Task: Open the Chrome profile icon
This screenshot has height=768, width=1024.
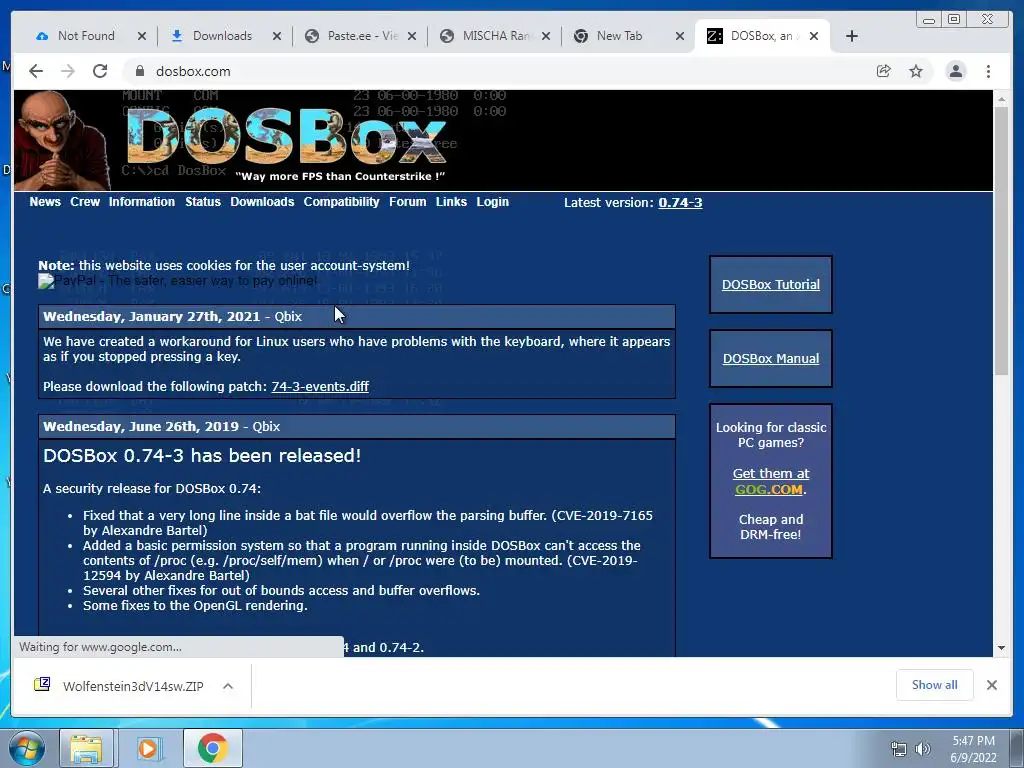Action: (955, 71)
